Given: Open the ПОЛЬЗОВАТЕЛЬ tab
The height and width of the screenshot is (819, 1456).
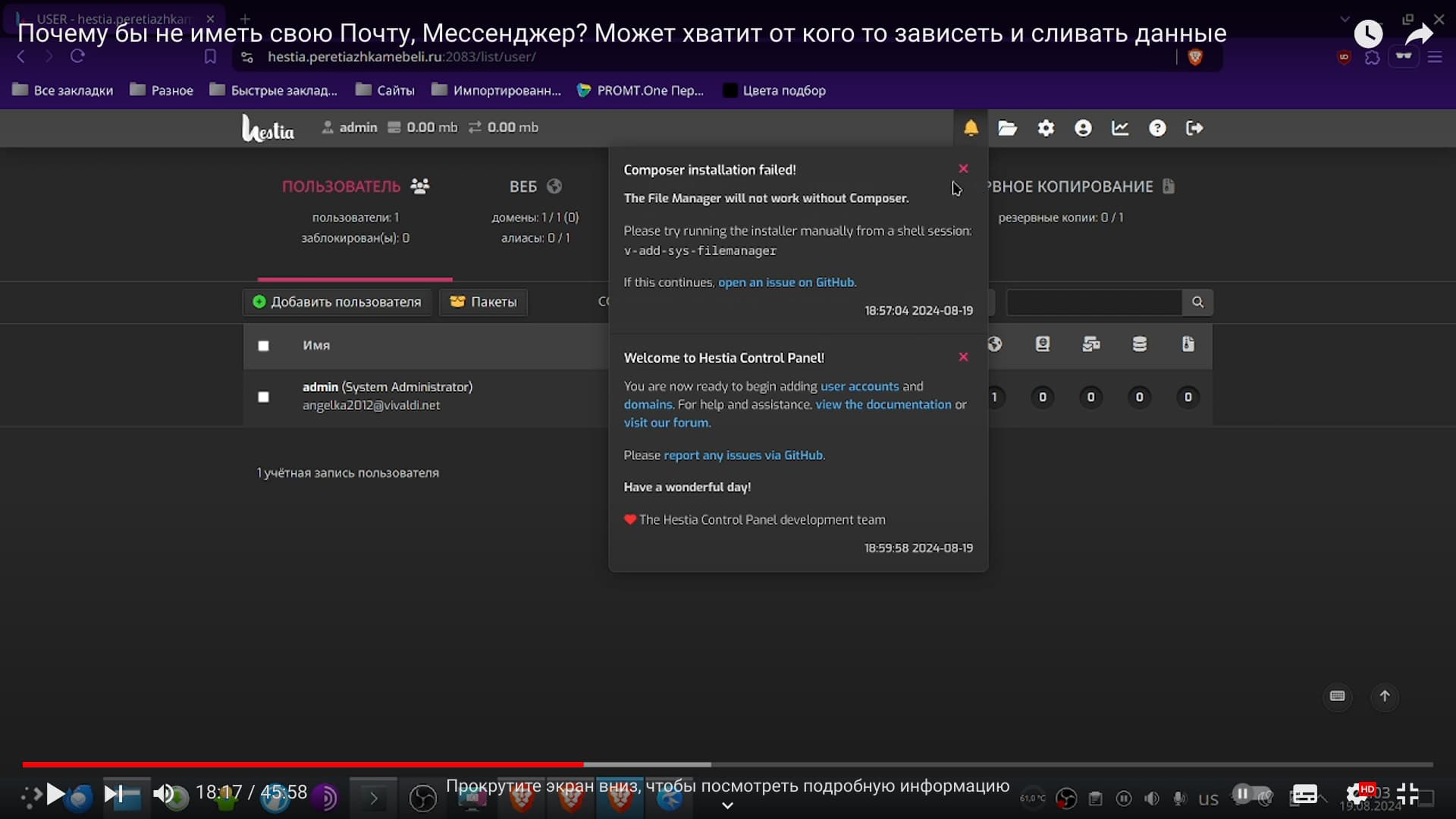Looking at the screenshot, I should tap(355, 187).
